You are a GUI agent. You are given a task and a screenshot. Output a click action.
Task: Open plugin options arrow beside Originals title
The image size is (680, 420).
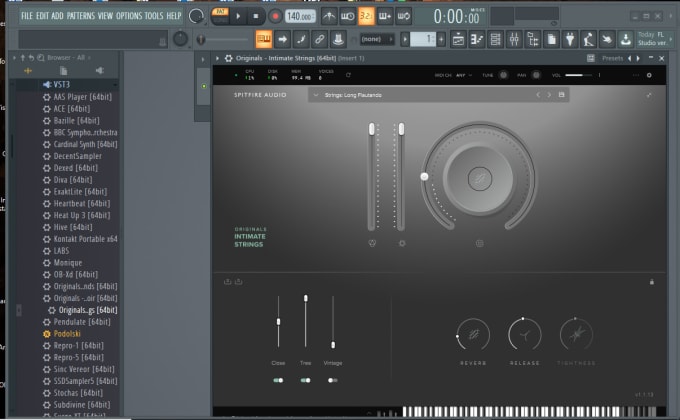click(218, 58)
